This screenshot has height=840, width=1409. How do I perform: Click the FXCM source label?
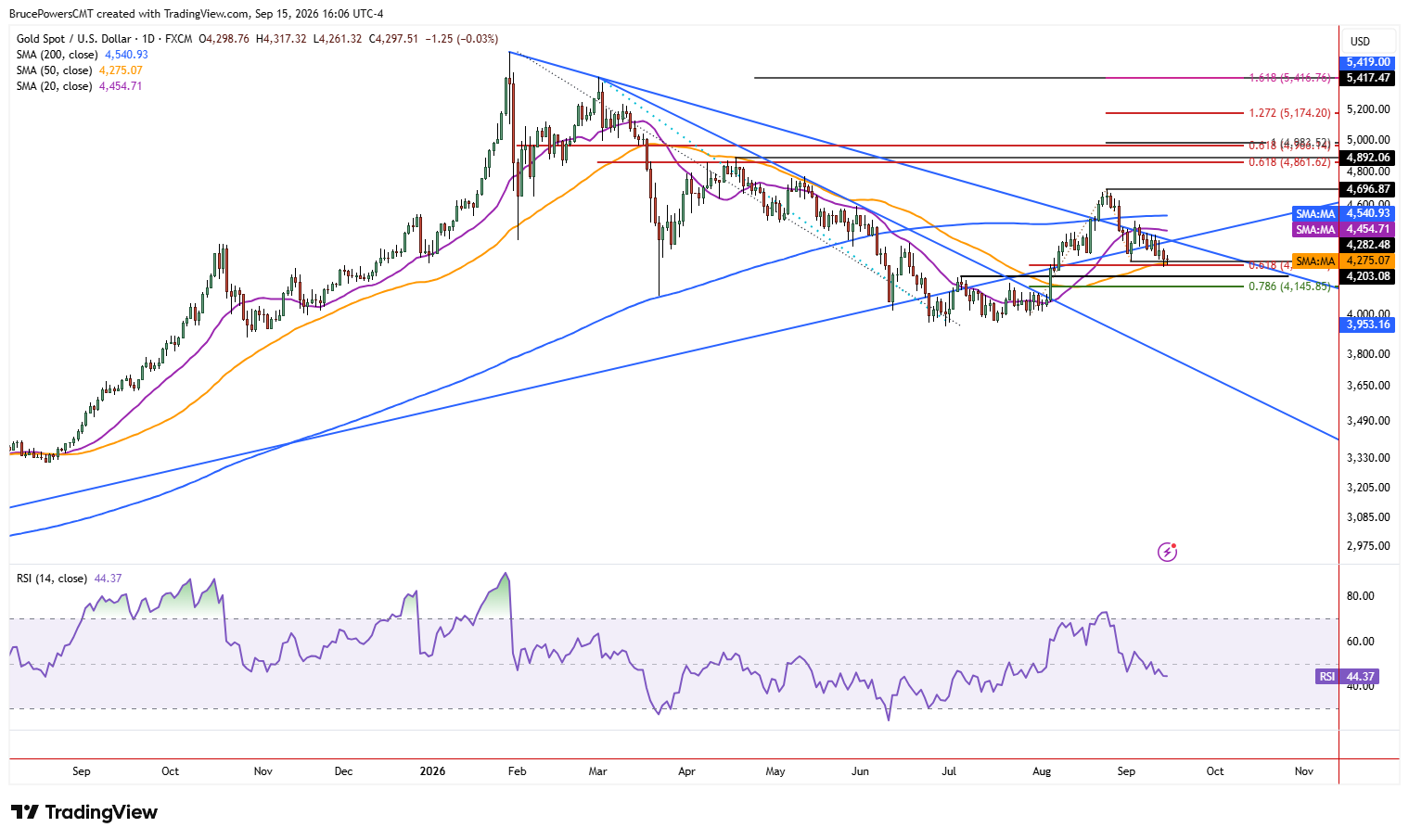[x=178, y=39]
